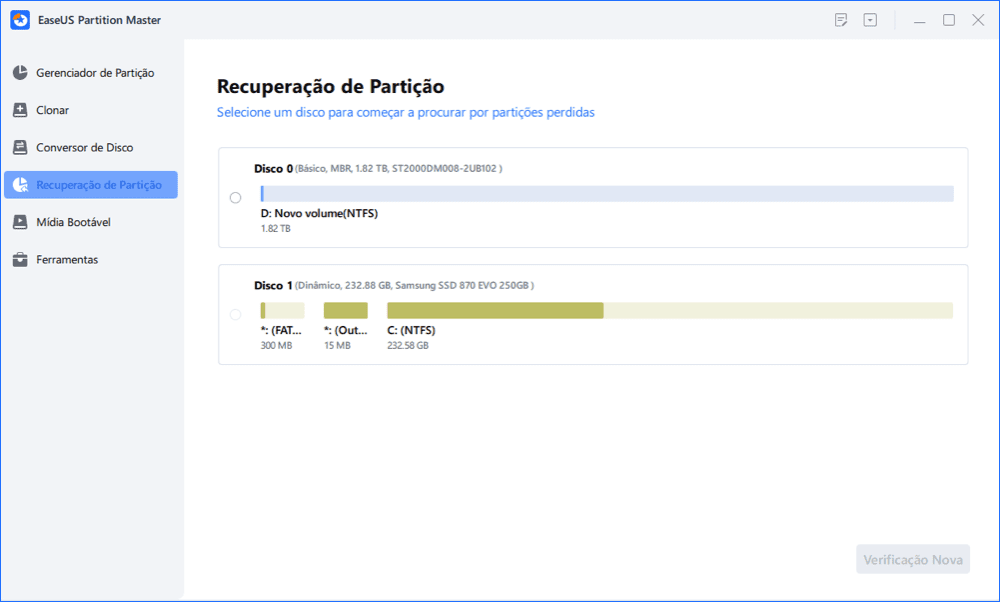Click the 300 MB size label
The image size is (1000, 602).
point(276,346)
